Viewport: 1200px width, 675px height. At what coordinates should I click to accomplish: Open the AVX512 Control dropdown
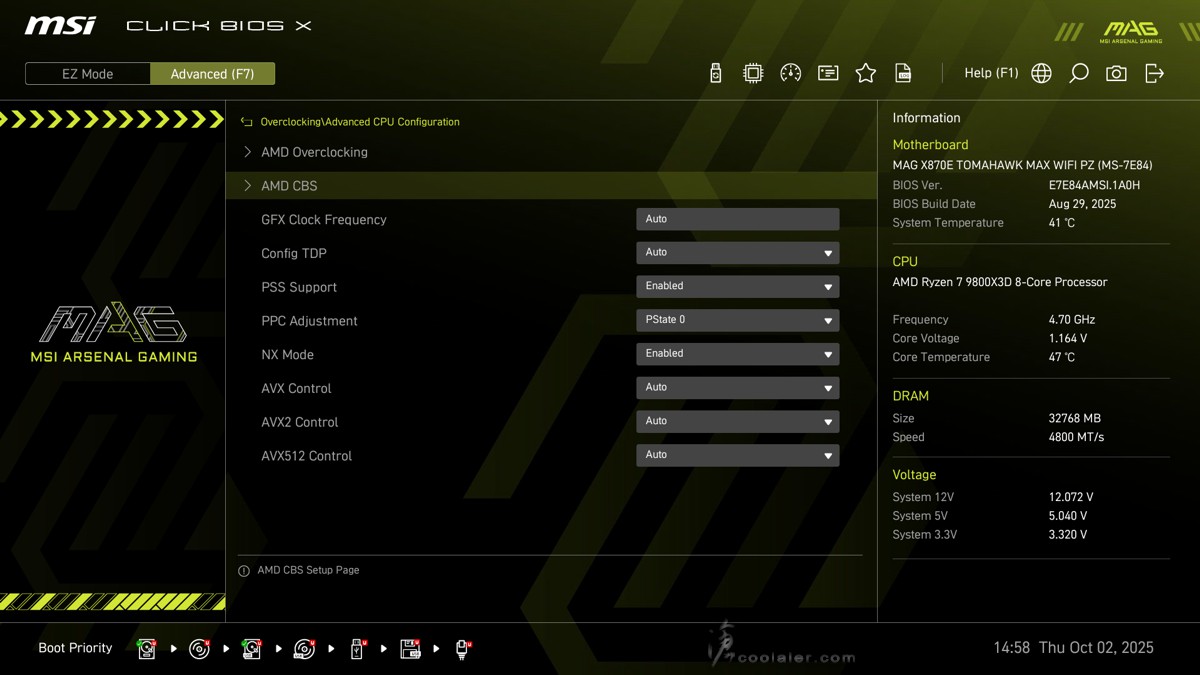(x=737, y=455)
